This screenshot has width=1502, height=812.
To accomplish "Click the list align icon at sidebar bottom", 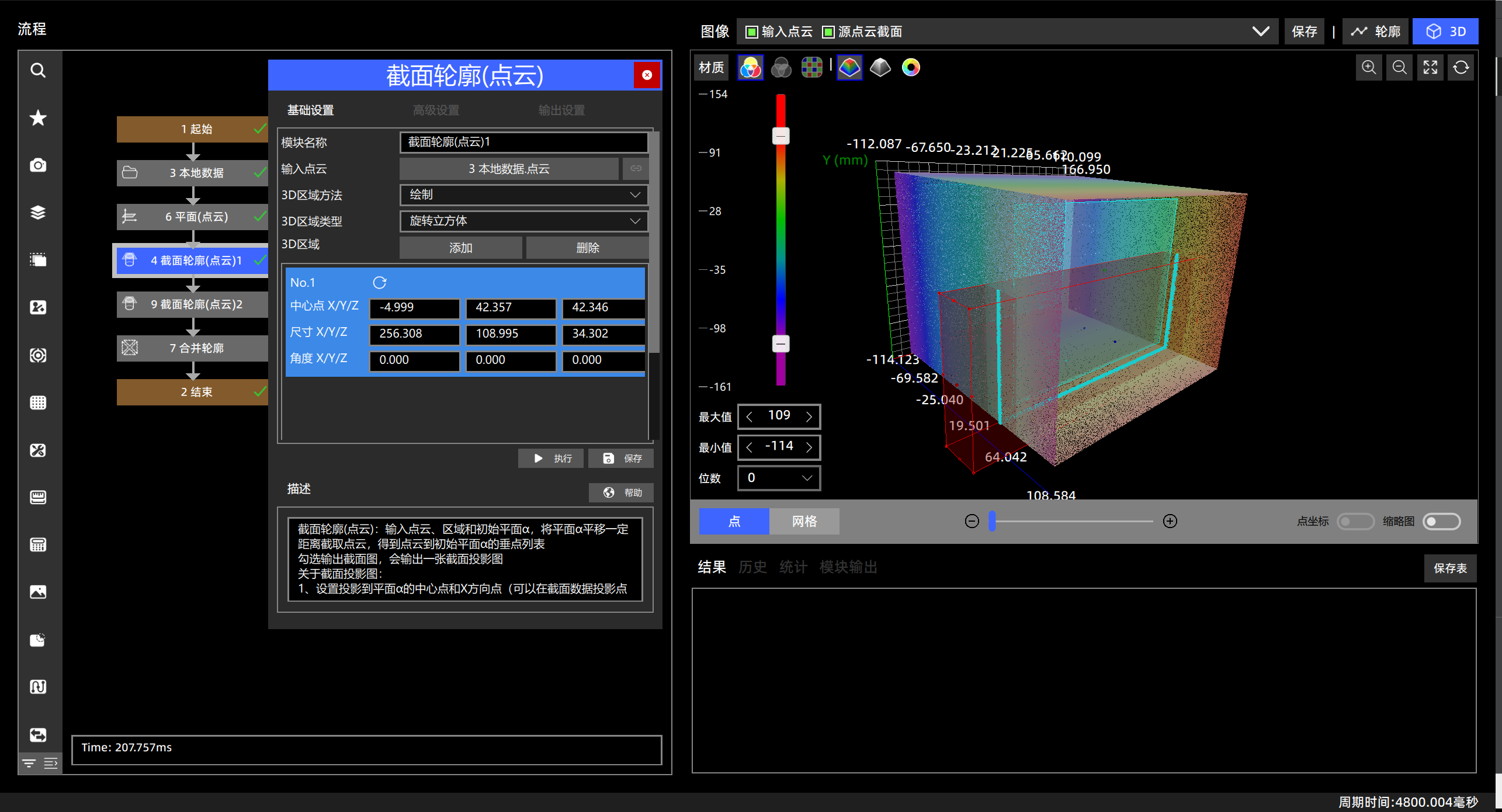I will tap(51, 763).
